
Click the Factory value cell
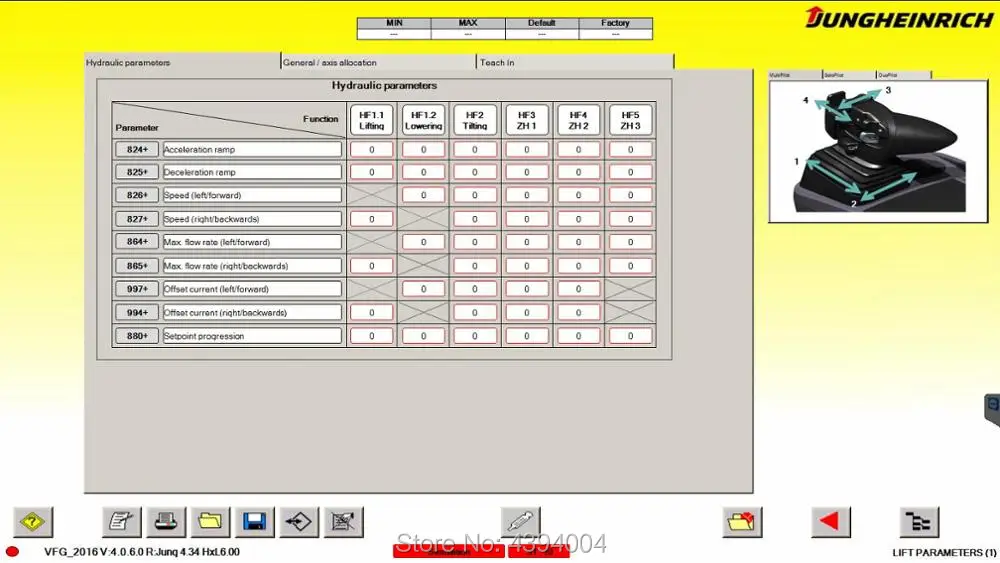pyautogui.click(x=615, y=34)
